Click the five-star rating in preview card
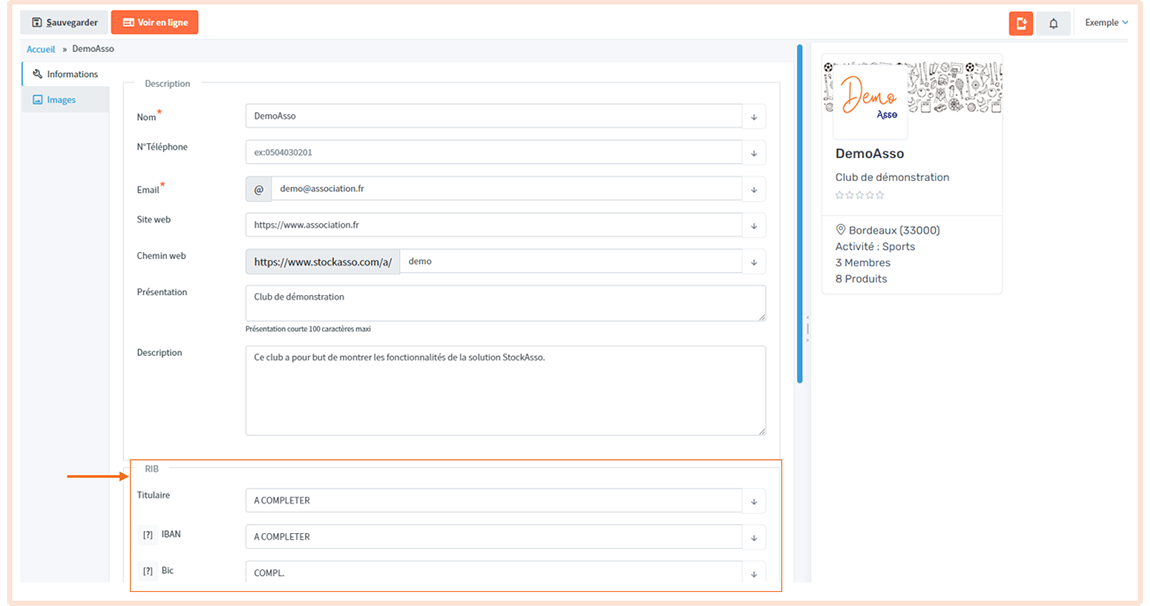This screenshot has width=1150, height=606. 860,195
